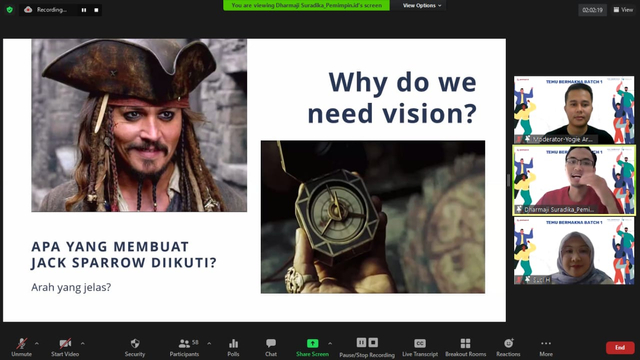Click the green encryption shield icon
This screenshot has width=640, height=360.
coord(9,10)
